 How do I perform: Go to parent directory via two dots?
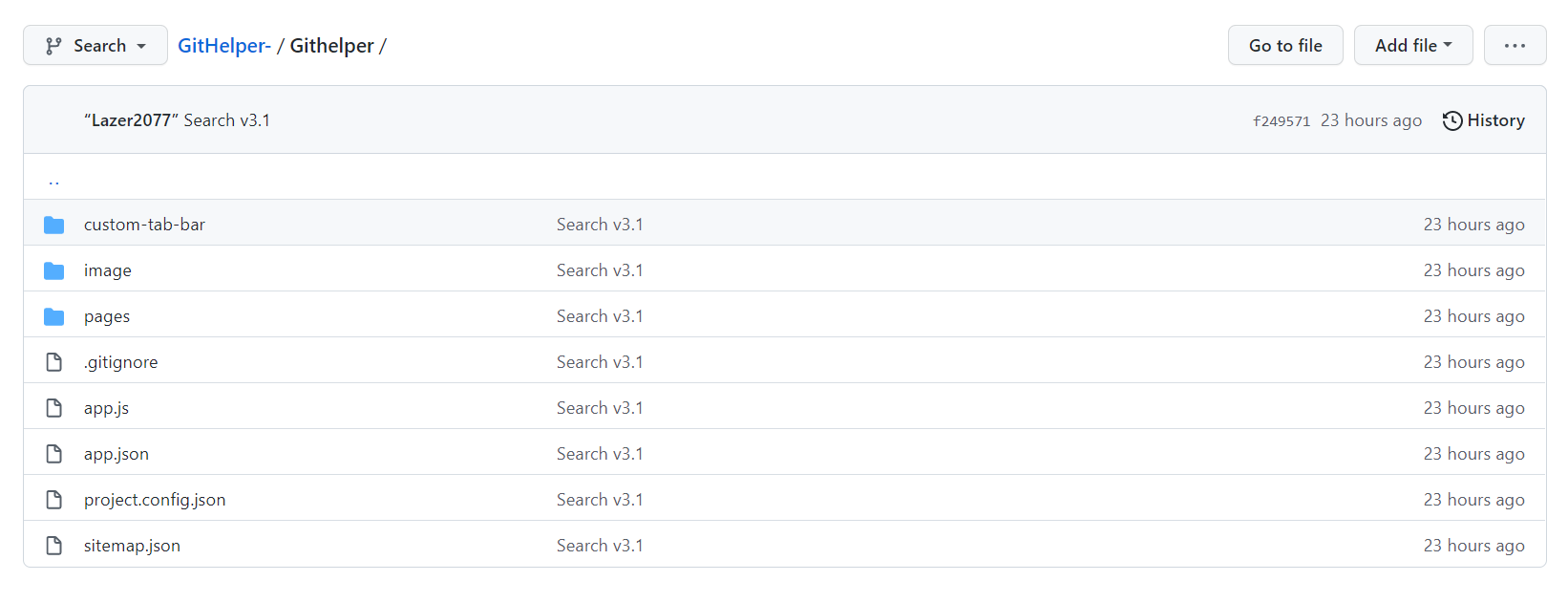53,179
